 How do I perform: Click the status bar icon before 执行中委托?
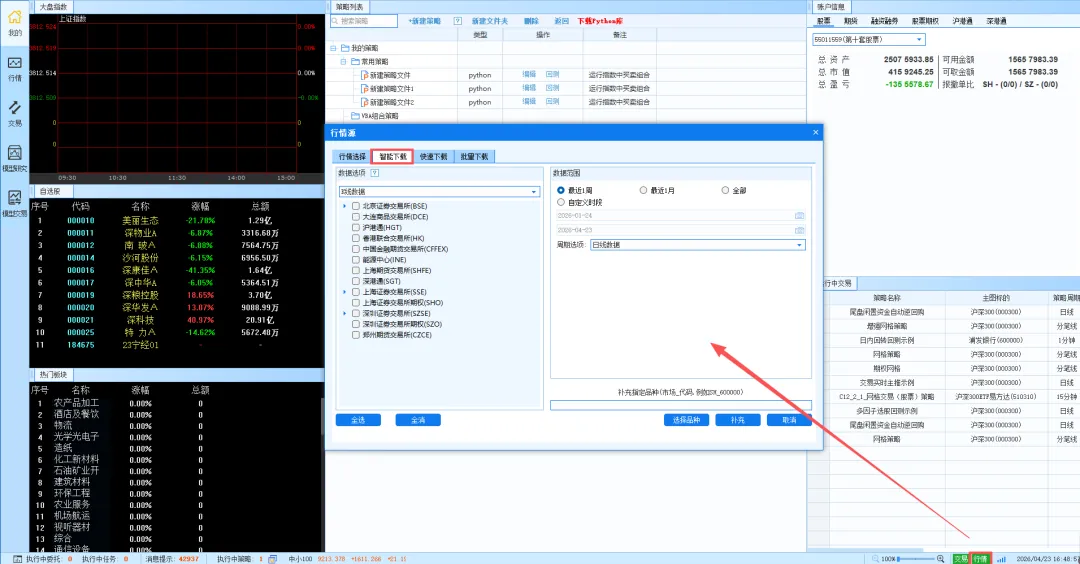pyautogui.click(x=18, y=559)
